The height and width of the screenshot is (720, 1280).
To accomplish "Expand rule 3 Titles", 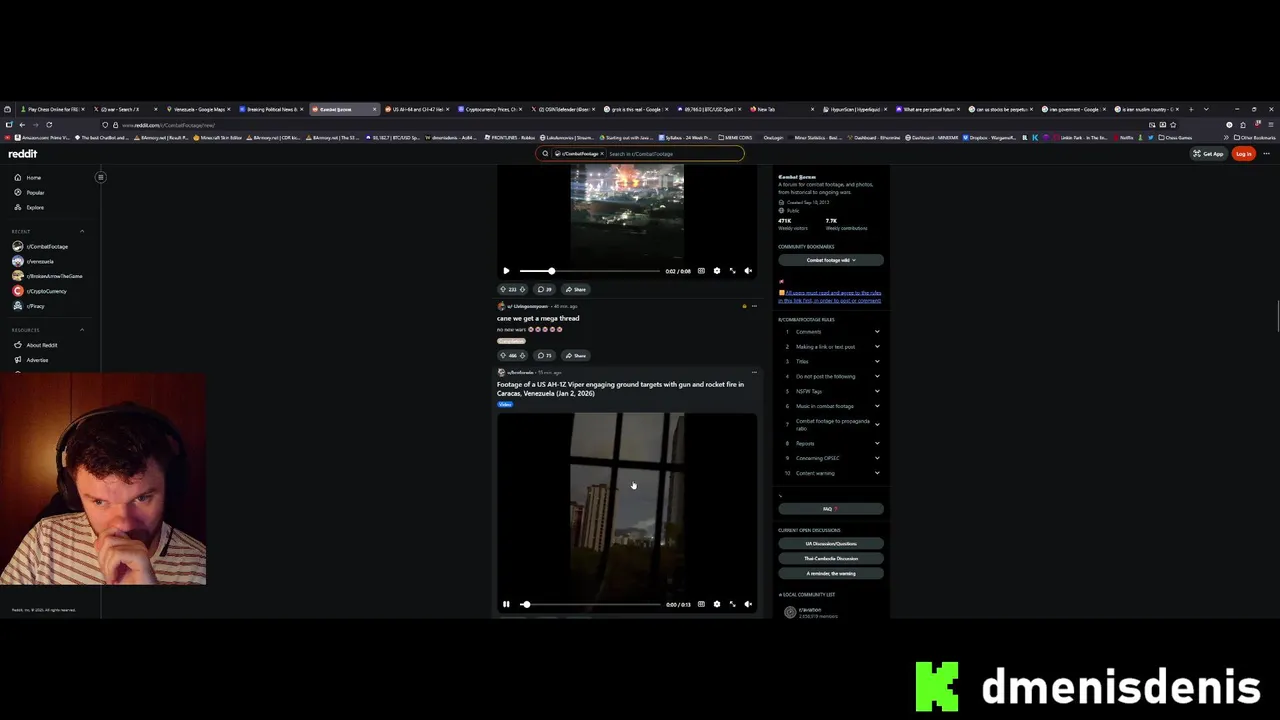I will point(831,361).
